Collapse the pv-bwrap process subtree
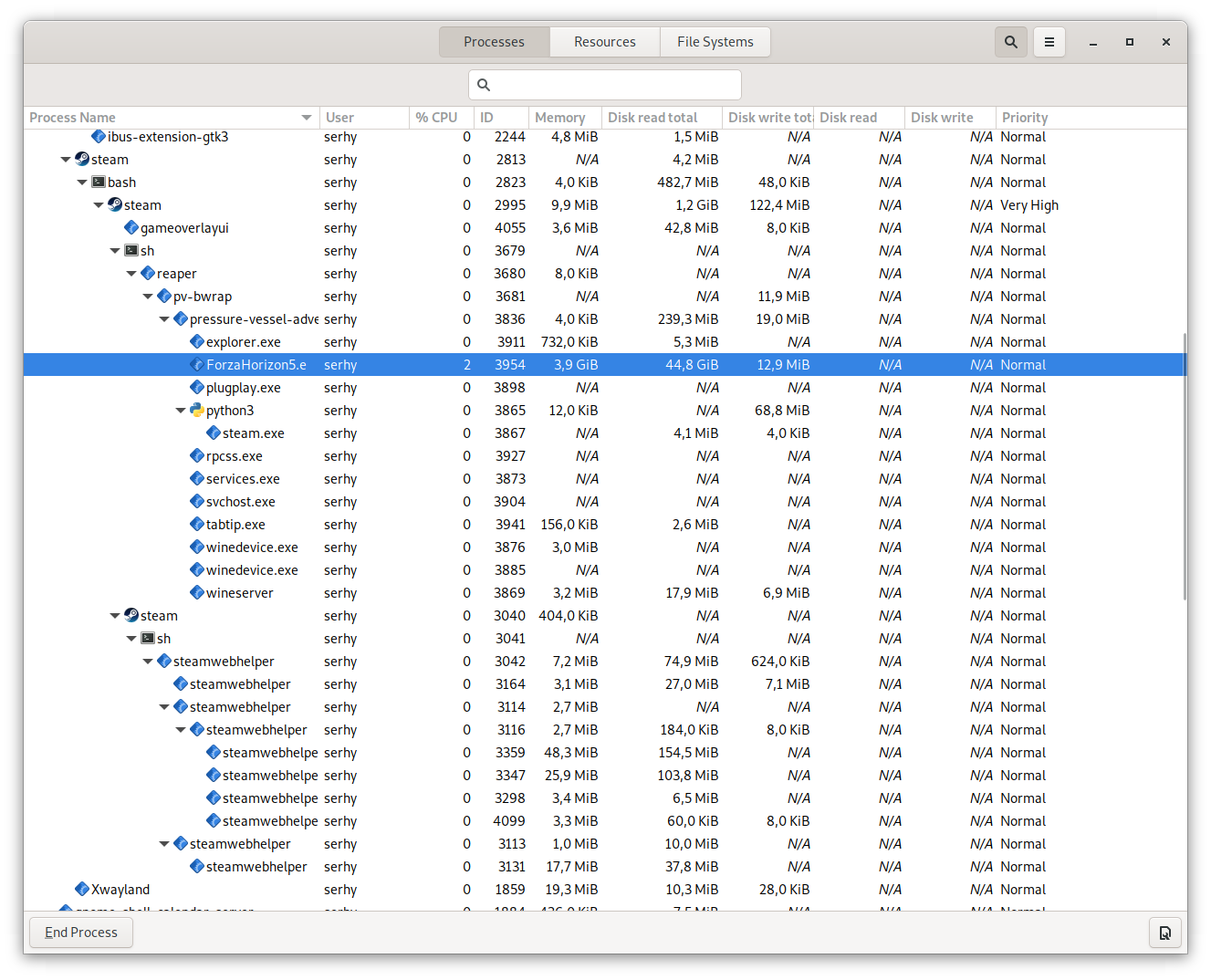Image resolution: width=1211 pixels, height=980 pixels. tap(148, 297)
